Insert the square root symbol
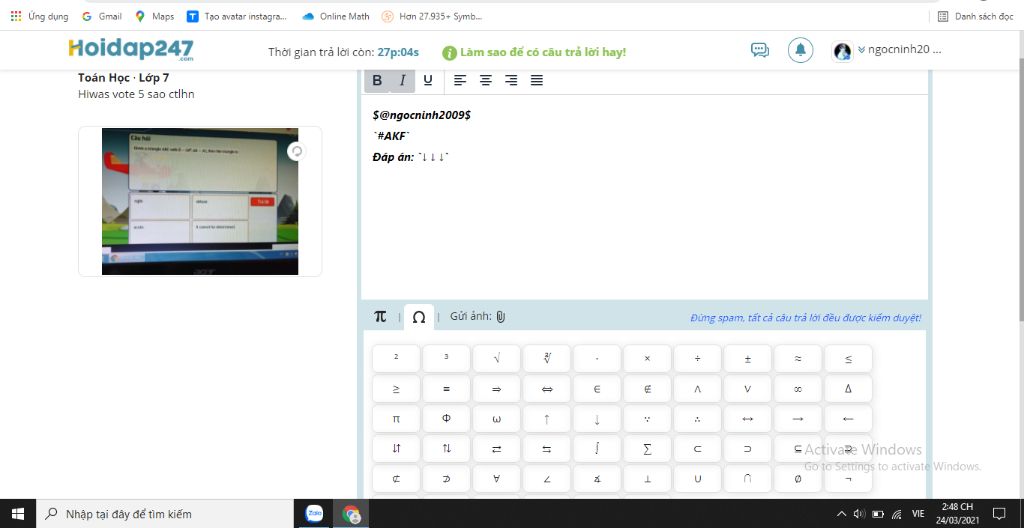 pyautogui.click(x=497, y=359)
